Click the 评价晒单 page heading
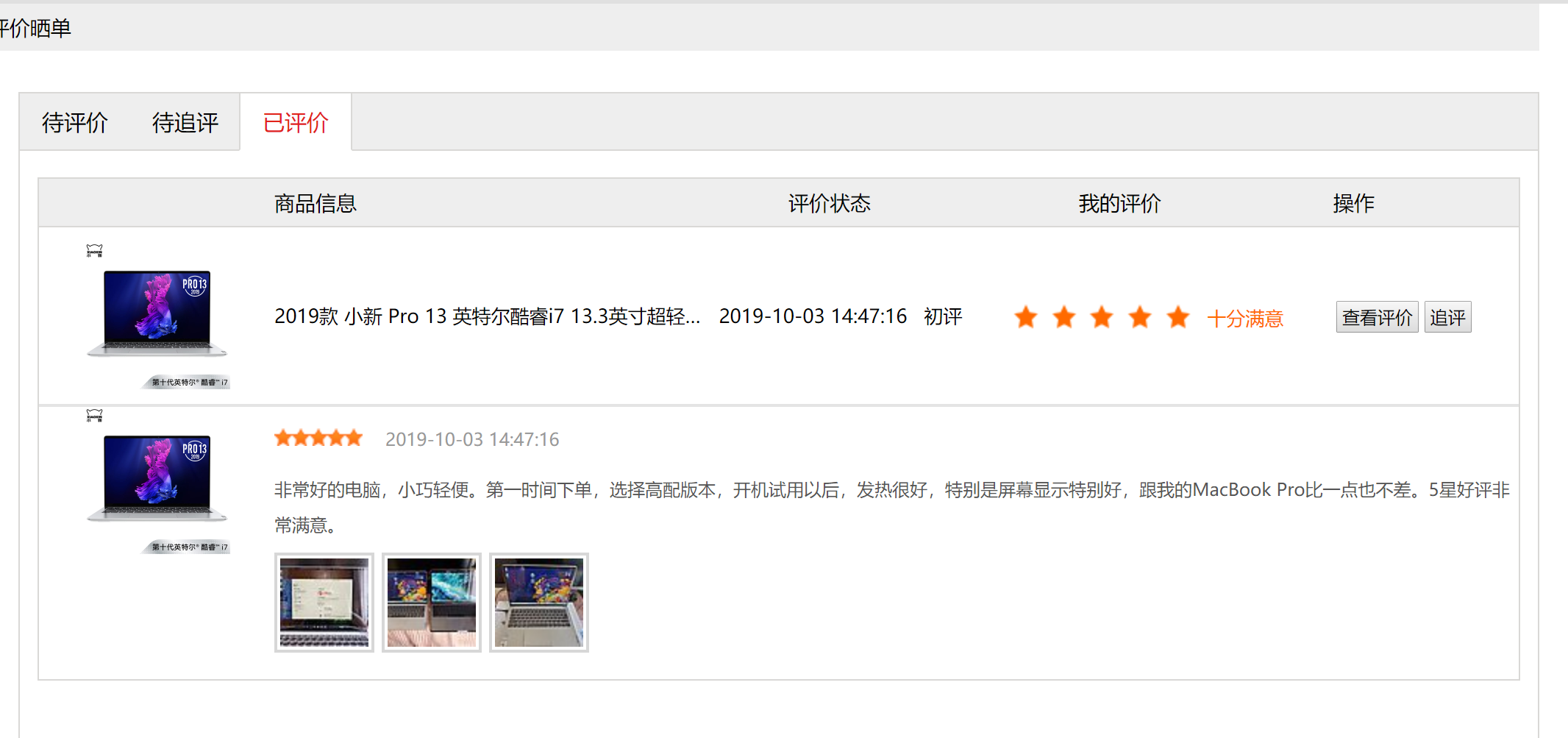1568x738 pixels. point(35,28)
